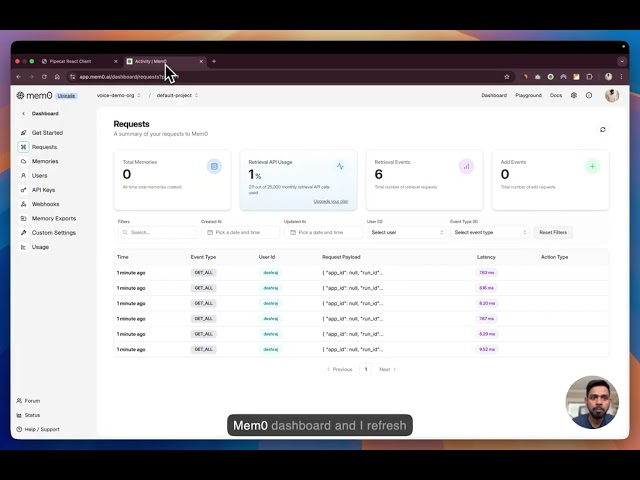Go to Next page
This screenshot has height=480, width=640.
pos(387,369)
